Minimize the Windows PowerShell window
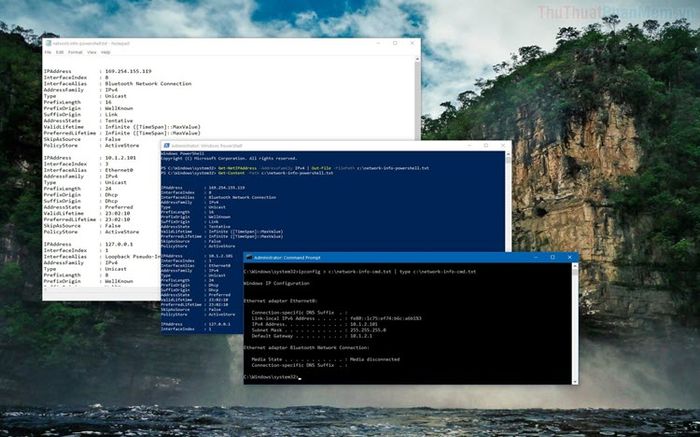700x437 pixels. pos(469,146)
